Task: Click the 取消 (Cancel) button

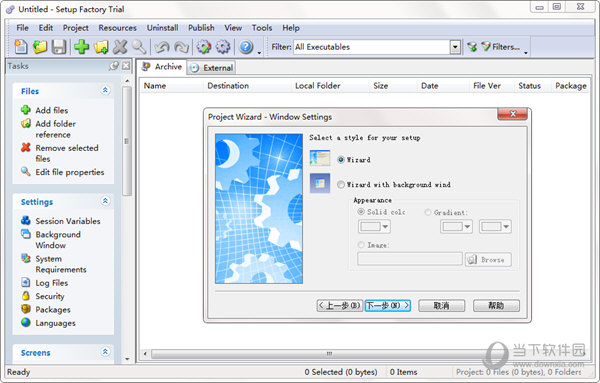Action: click(442, 305)
